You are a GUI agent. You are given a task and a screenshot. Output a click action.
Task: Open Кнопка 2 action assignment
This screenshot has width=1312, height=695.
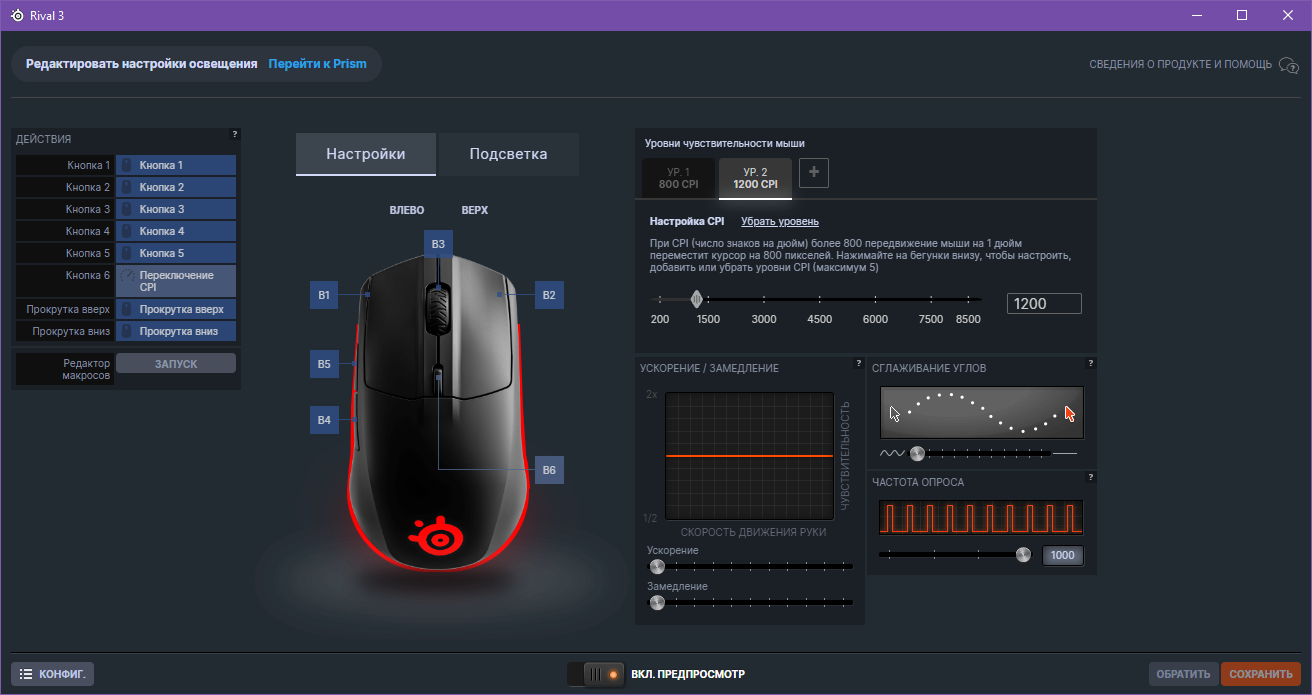coord(176,187)
